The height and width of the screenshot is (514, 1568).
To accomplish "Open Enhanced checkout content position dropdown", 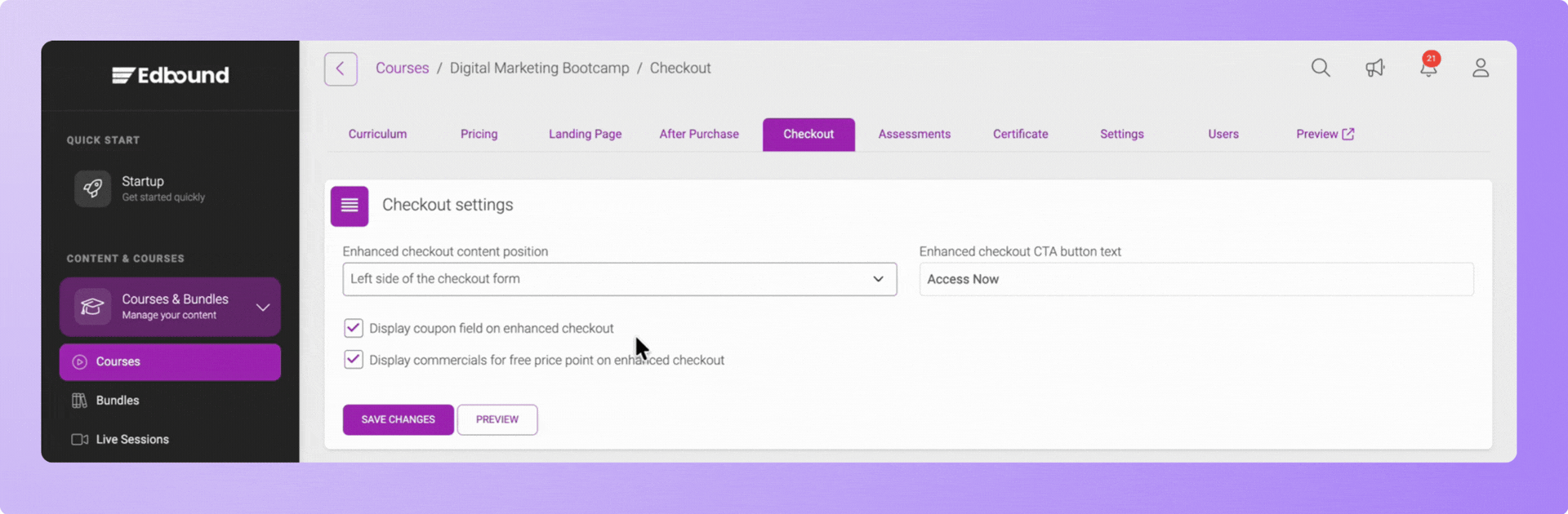I will pyautogui.click(x=619, y=279).
